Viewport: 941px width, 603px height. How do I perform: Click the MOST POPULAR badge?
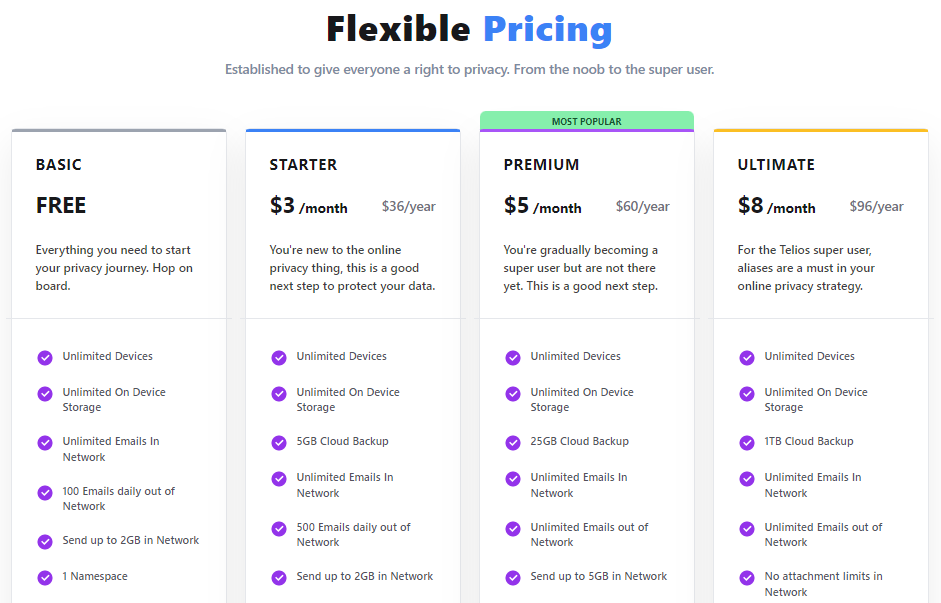pyautogui.click(x=587, y=121)
